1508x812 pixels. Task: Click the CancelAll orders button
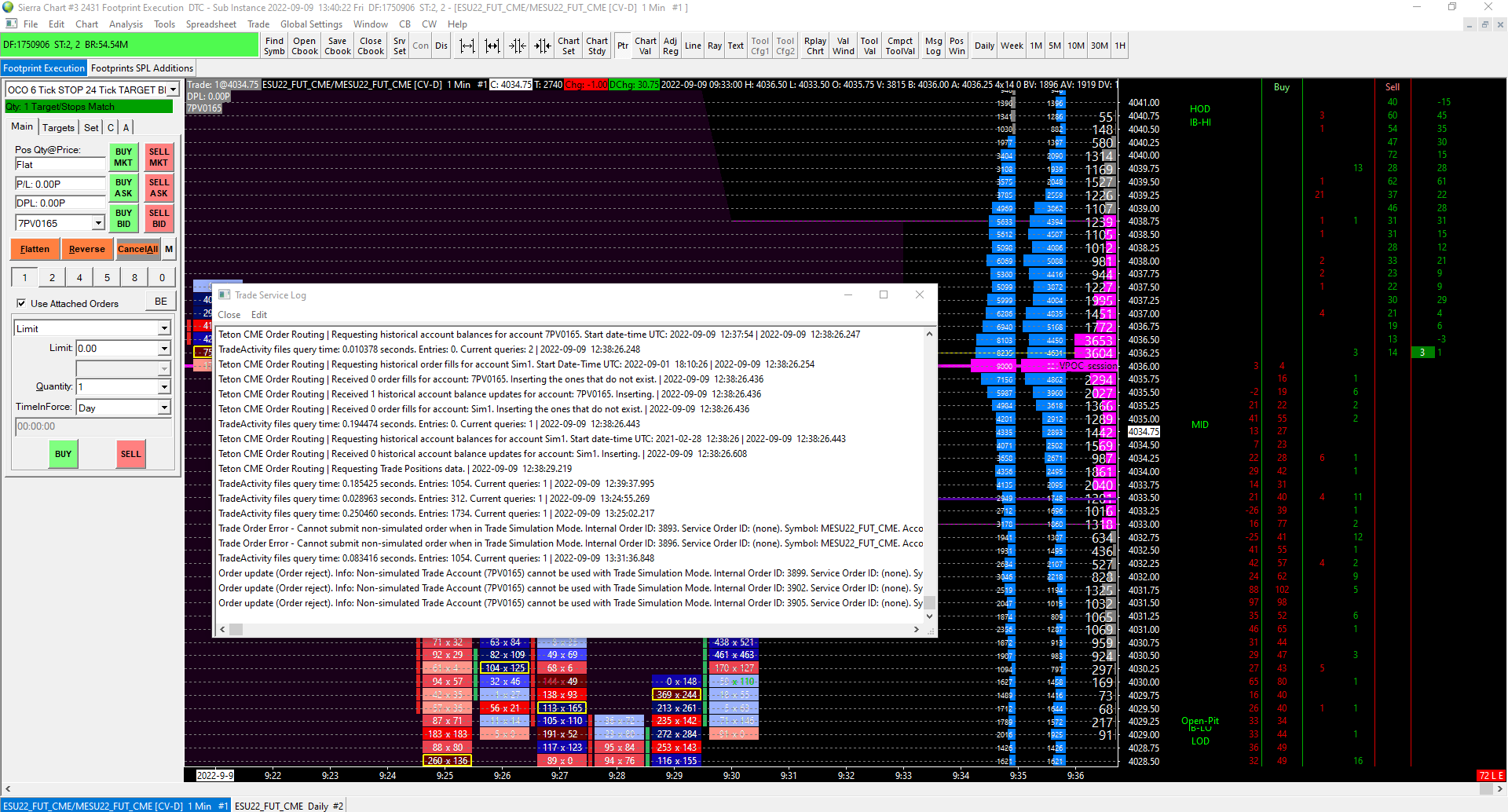138,249
